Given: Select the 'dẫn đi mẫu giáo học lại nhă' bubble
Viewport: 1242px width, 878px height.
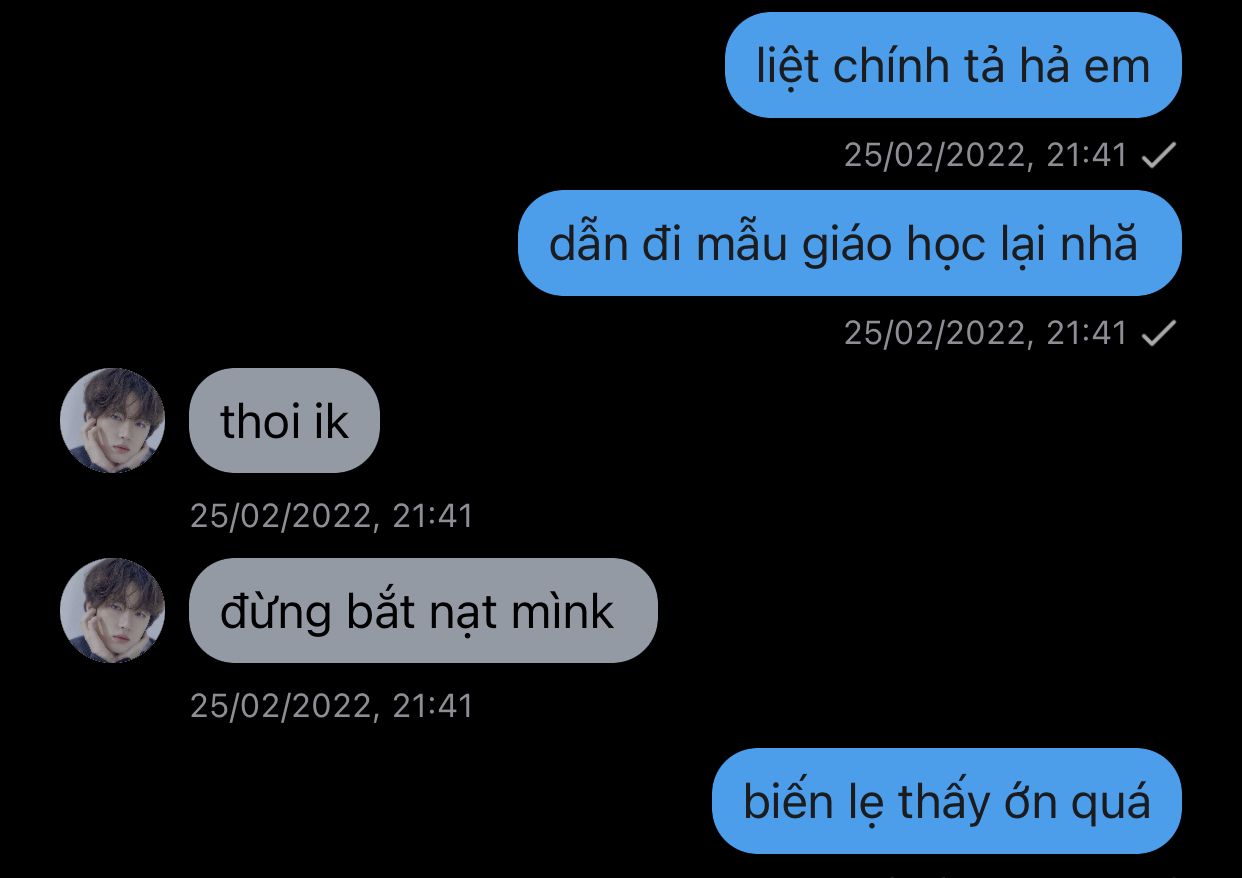Looking at the screenshot, I should pos(849,243).
